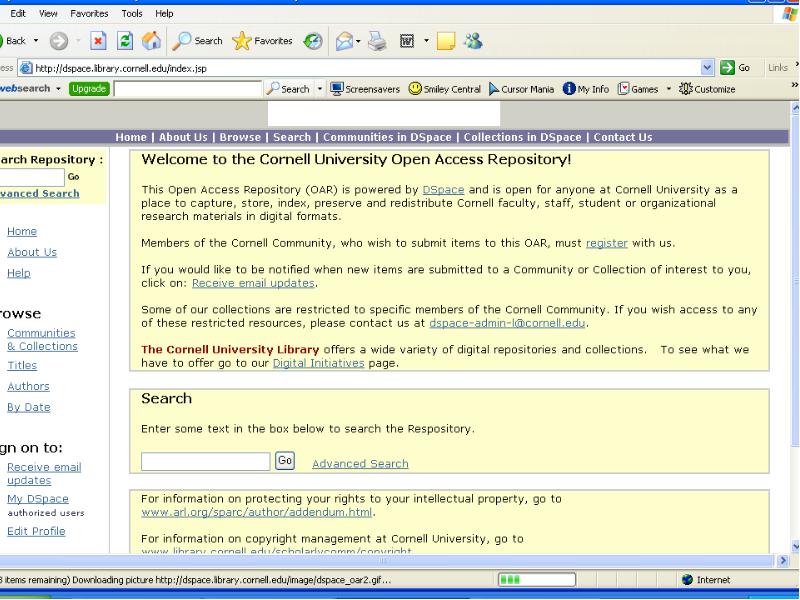Viewport: 800px width, 600px height.
Task: Open the Messenger people icon
Action: [473, 41]
